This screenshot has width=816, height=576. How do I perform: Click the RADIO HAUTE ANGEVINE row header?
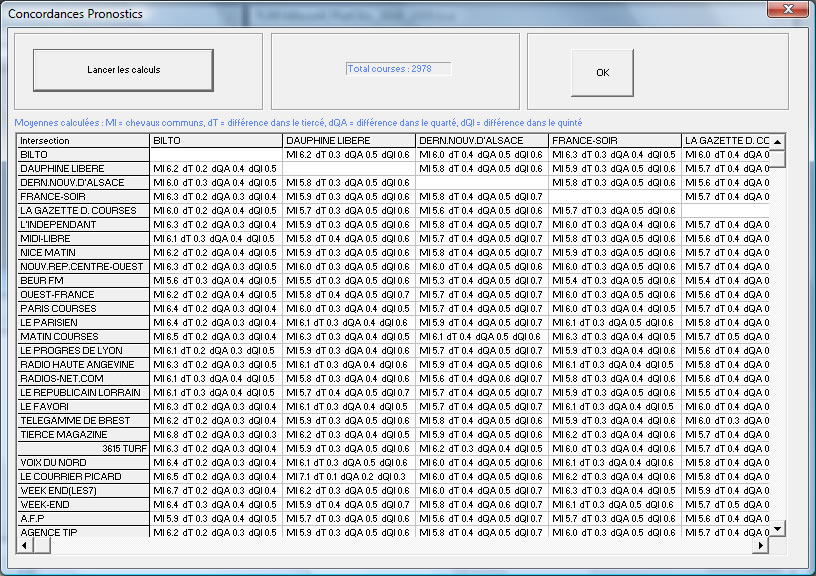coord(83,365)
